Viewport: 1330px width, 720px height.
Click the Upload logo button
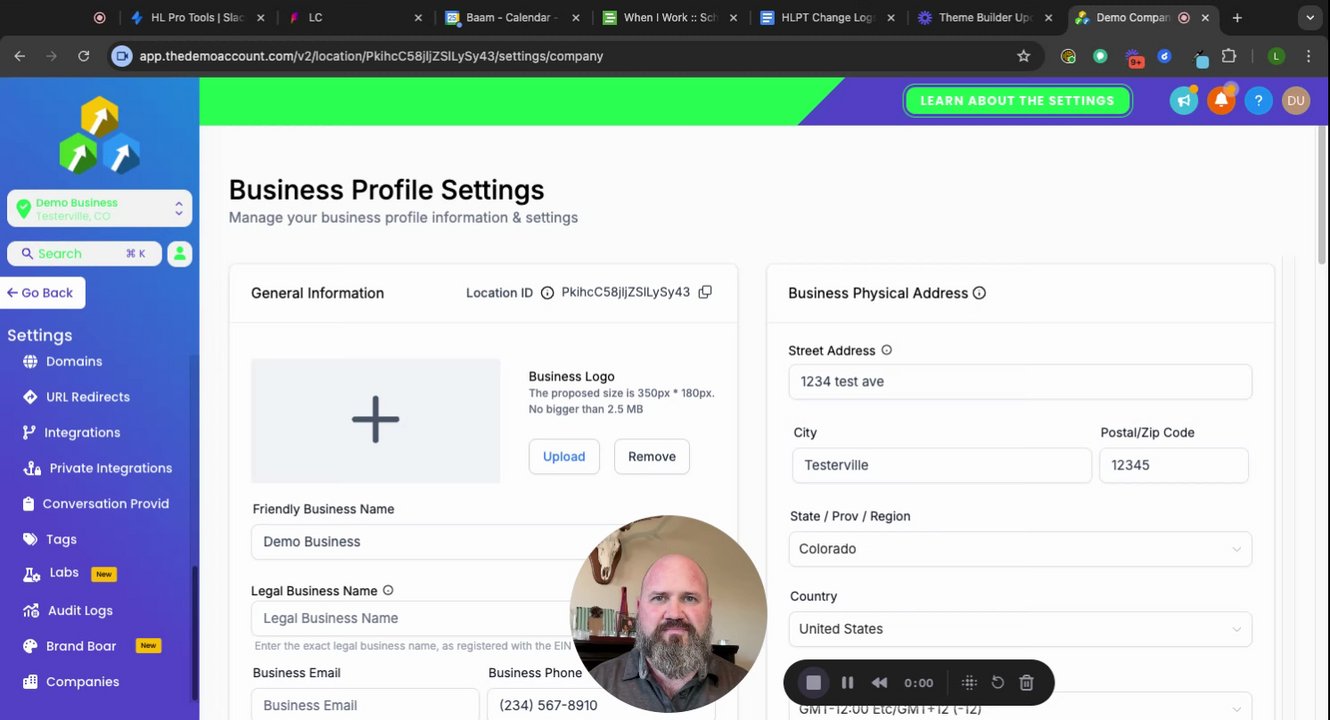564,456
